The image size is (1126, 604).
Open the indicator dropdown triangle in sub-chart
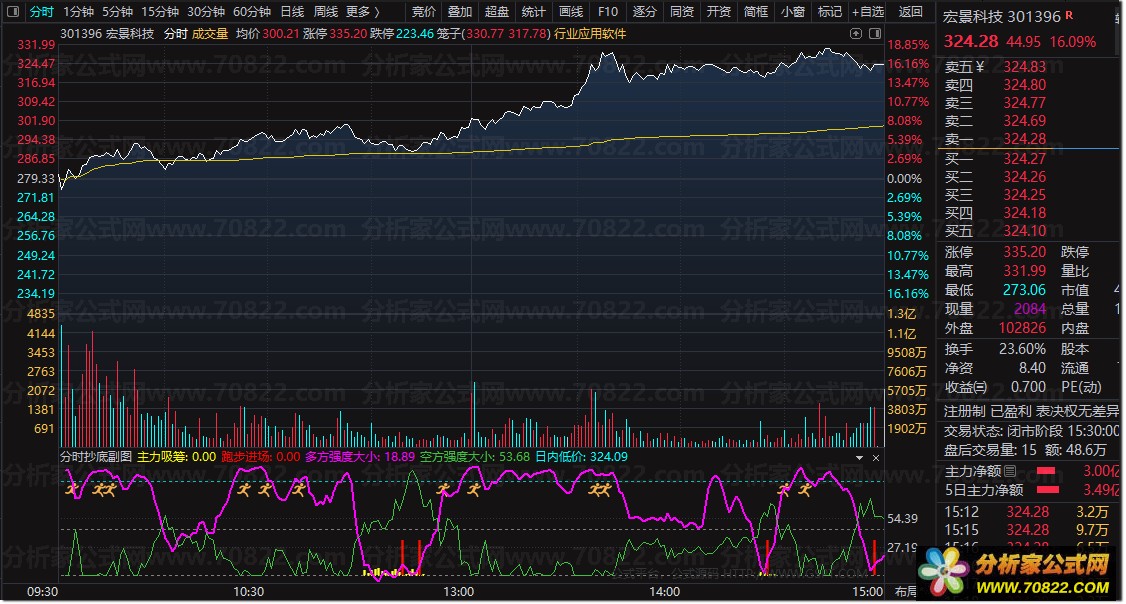[860, 457]
